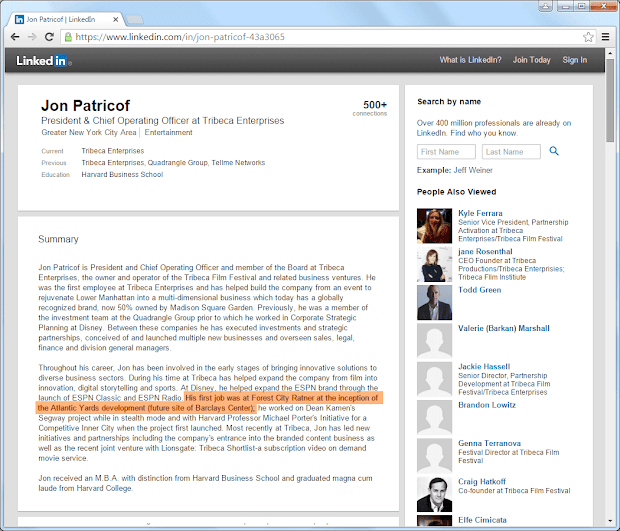Focus the First Name search field
The width and height of the screenshot is (620, 531).
[x=446, y=152]
